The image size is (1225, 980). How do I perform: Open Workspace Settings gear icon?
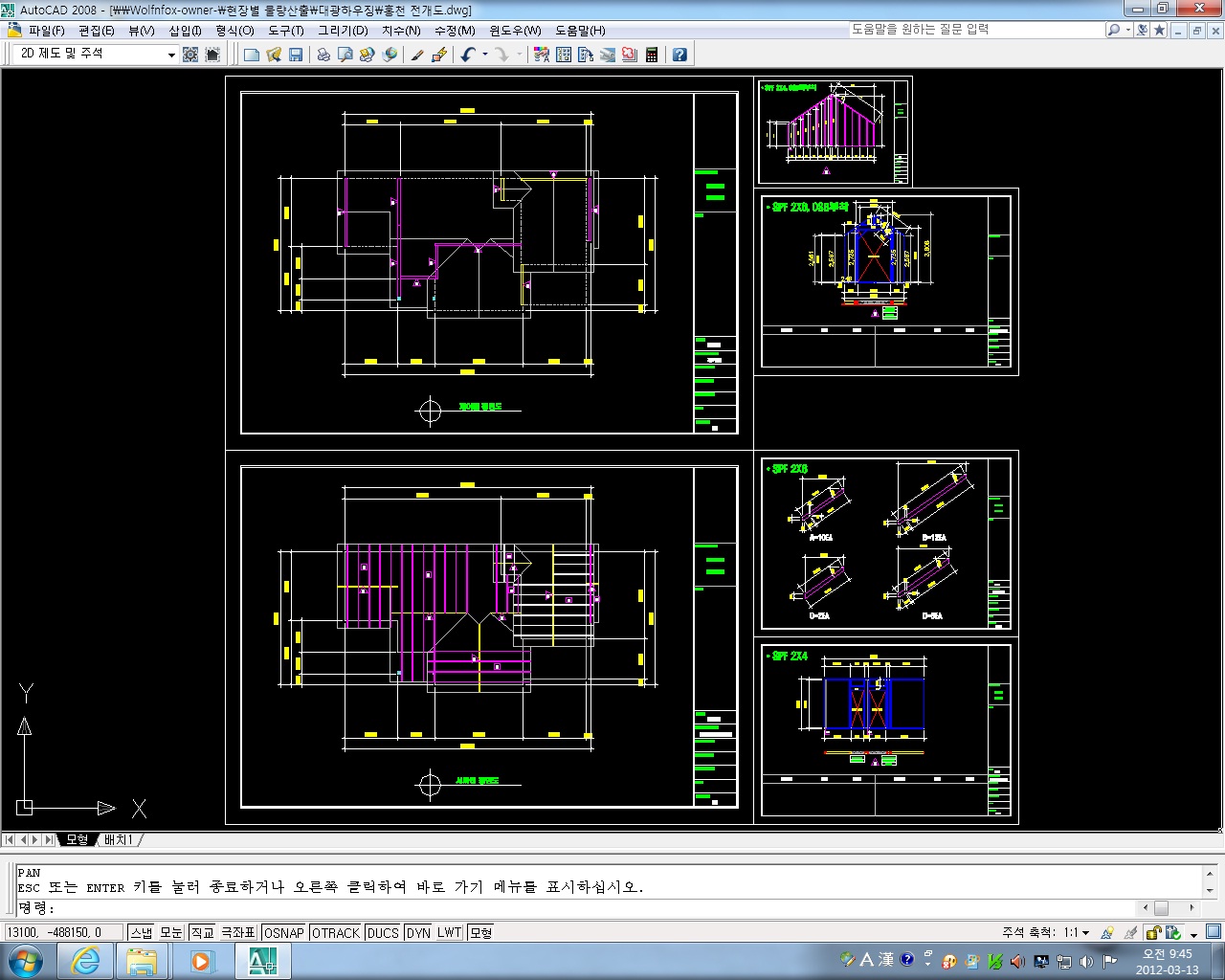(x=190, y=55)
